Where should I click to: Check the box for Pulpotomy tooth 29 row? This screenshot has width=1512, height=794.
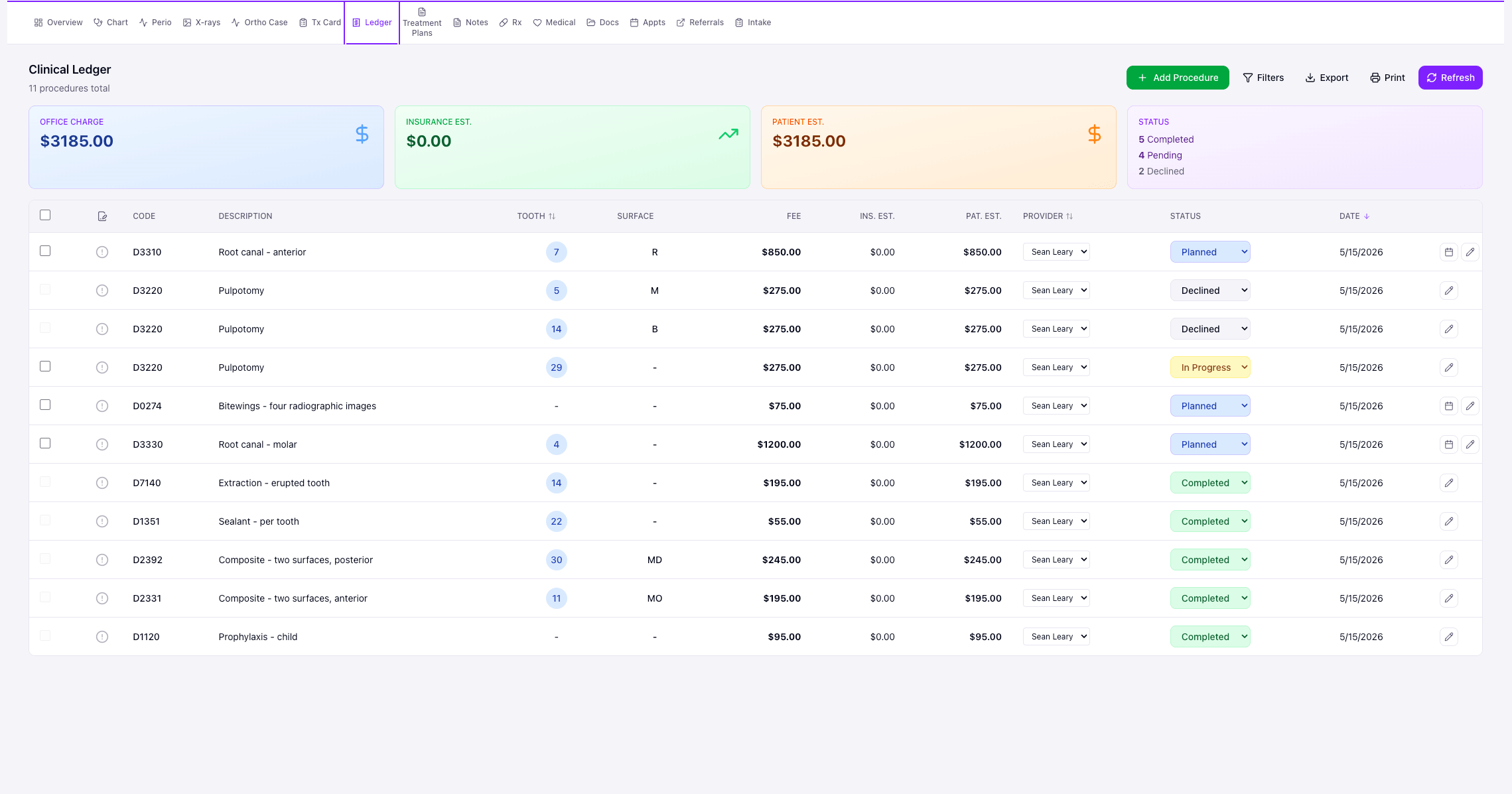click(45, 366)
